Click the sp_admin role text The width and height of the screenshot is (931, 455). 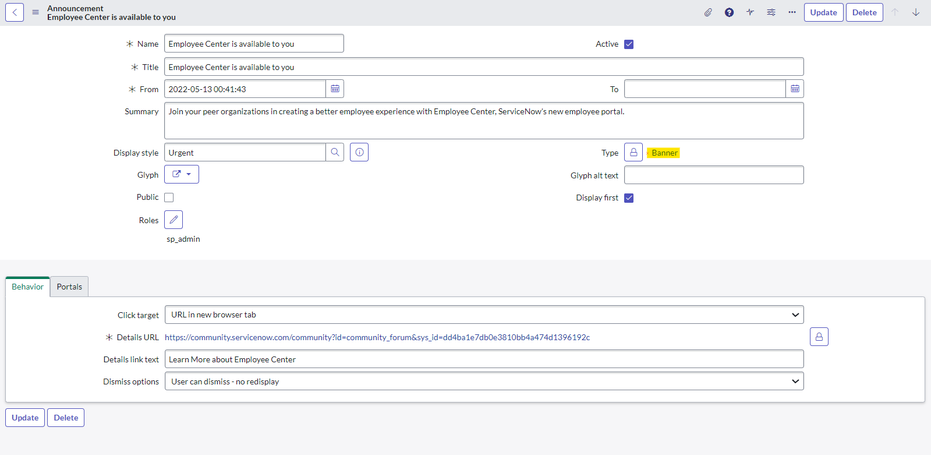[x=183, y=239]
